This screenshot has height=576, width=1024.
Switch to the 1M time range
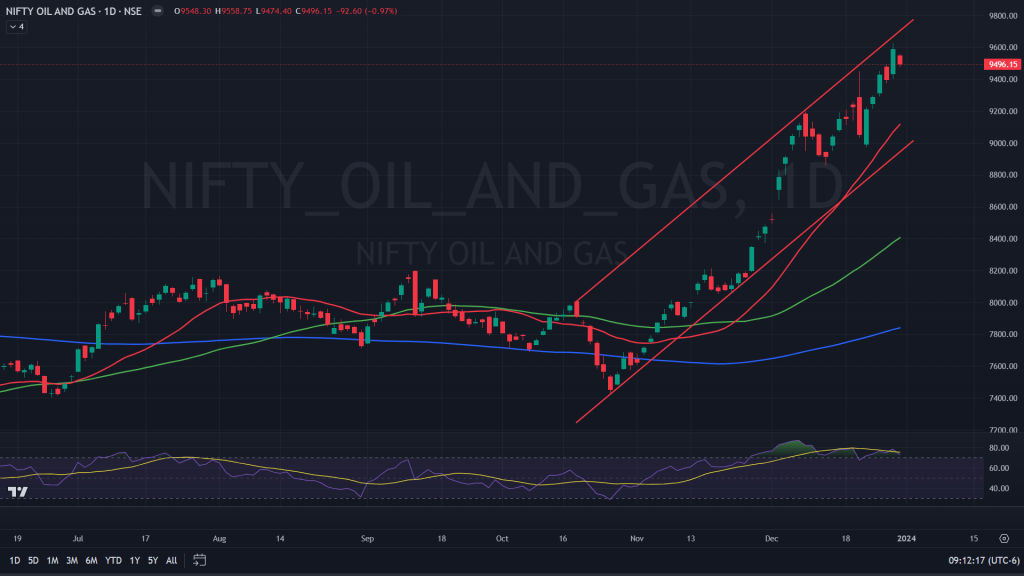[x=52, y=560]
